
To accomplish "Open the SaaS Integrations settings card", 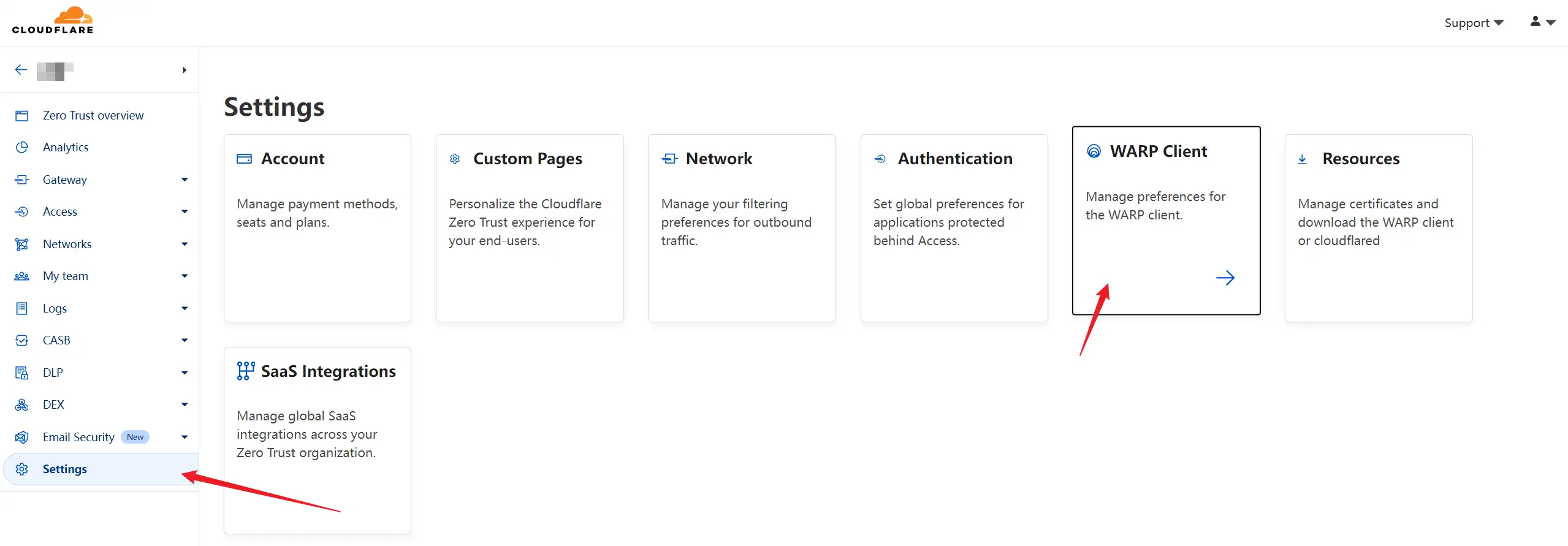I will coord(318,441).
